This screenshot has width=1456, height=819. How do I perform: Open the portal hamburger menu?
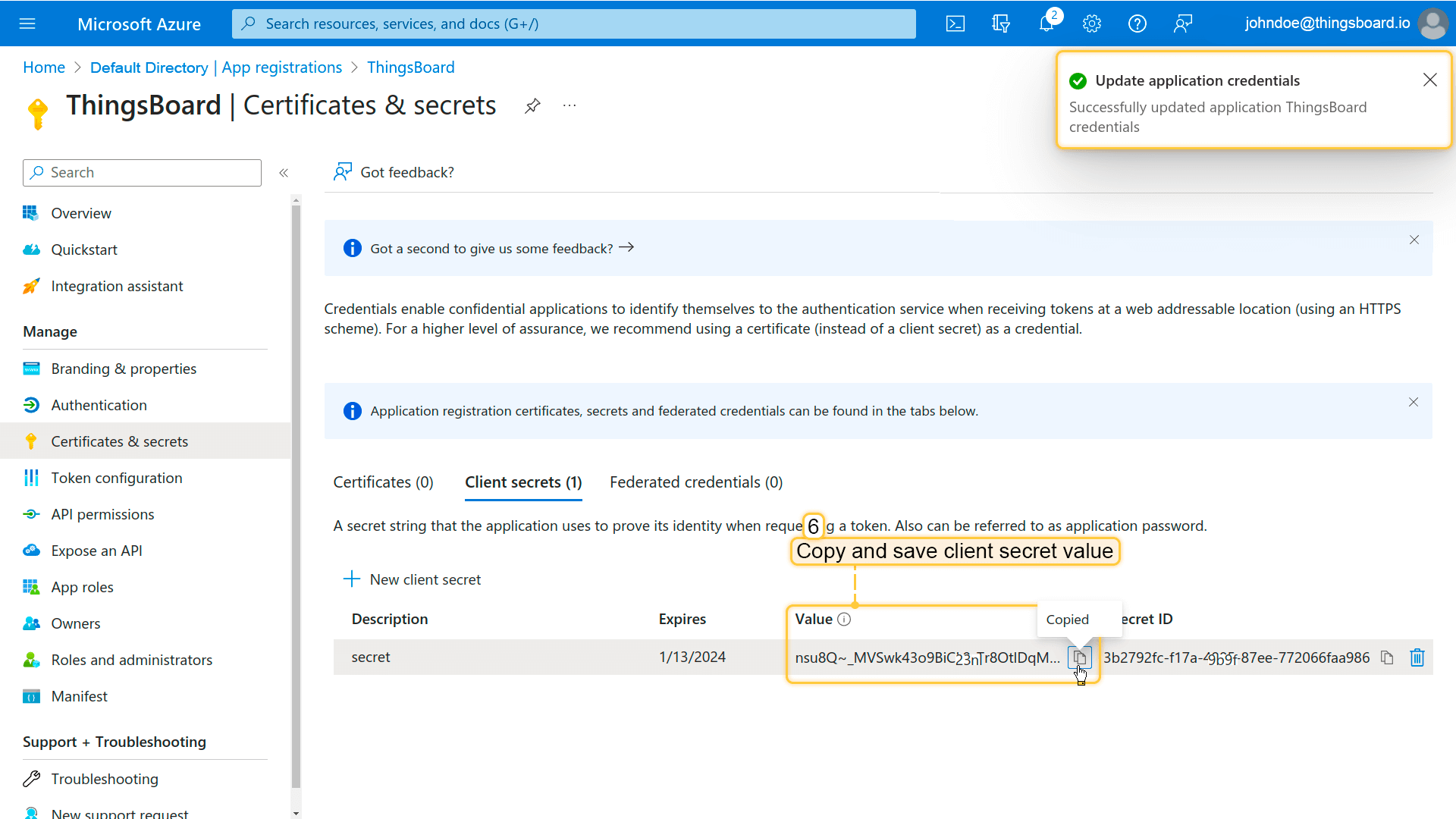click(27, 24)
